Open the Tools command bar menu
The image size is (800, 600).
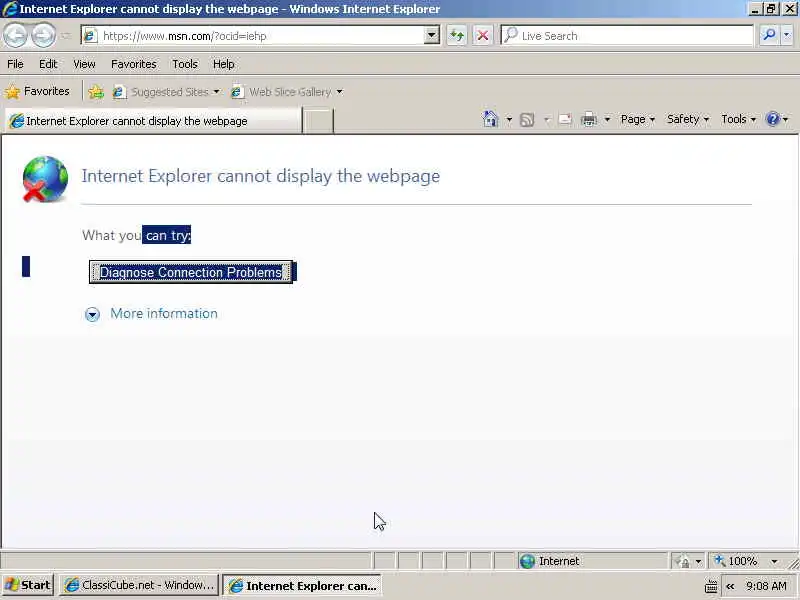[738, 119]
